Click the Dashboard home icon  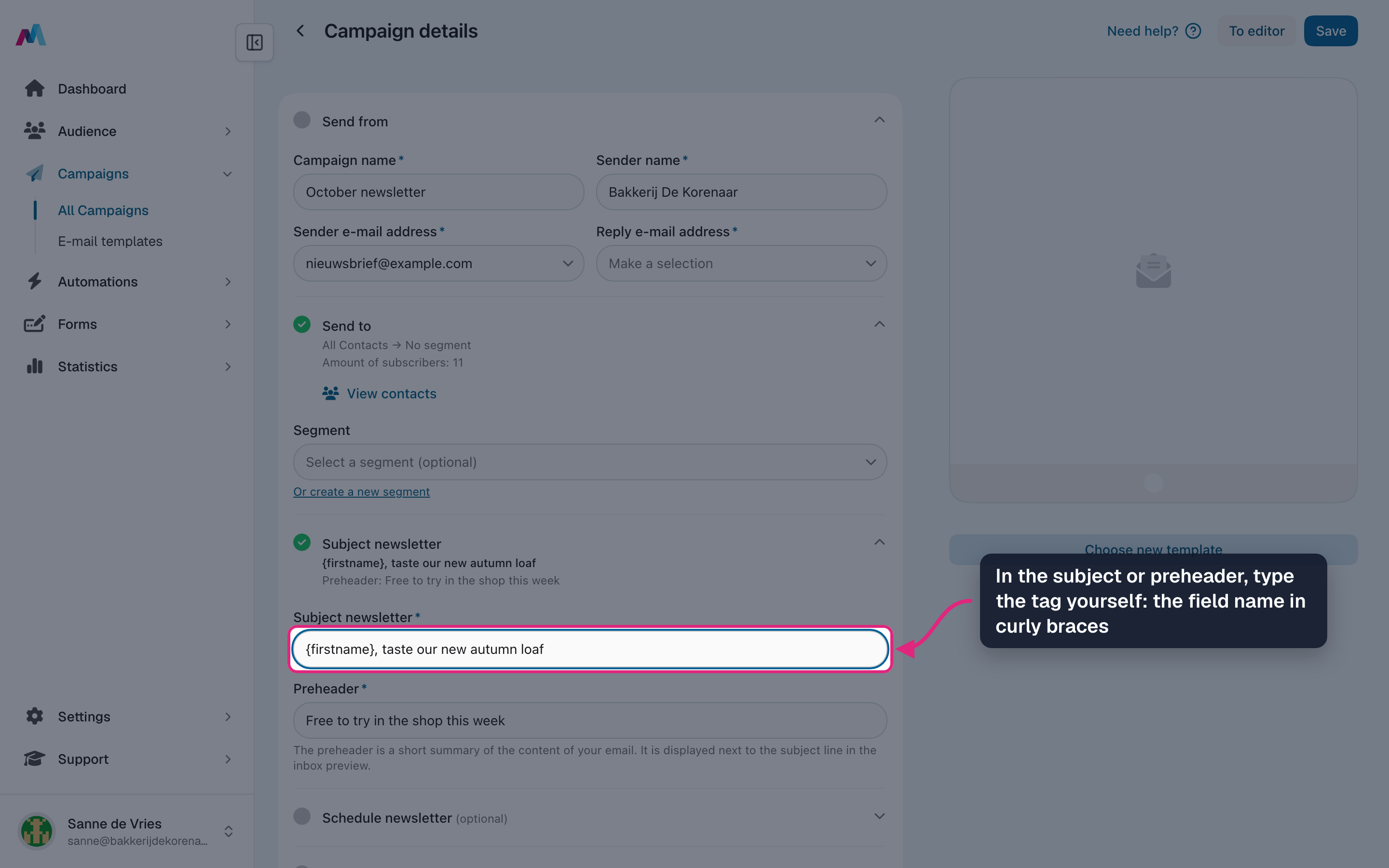34,88
